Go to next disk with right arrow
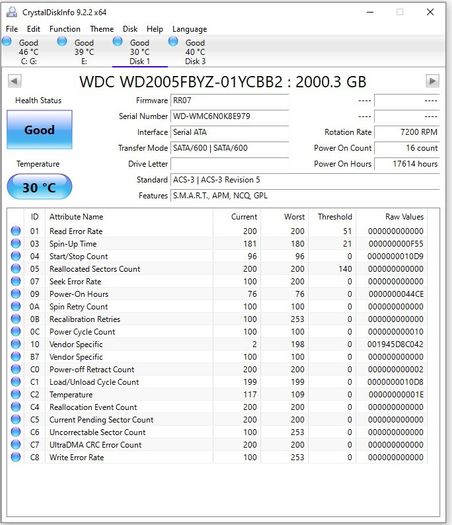The height and width of the screenshot is (525, 452). (432, 81)
